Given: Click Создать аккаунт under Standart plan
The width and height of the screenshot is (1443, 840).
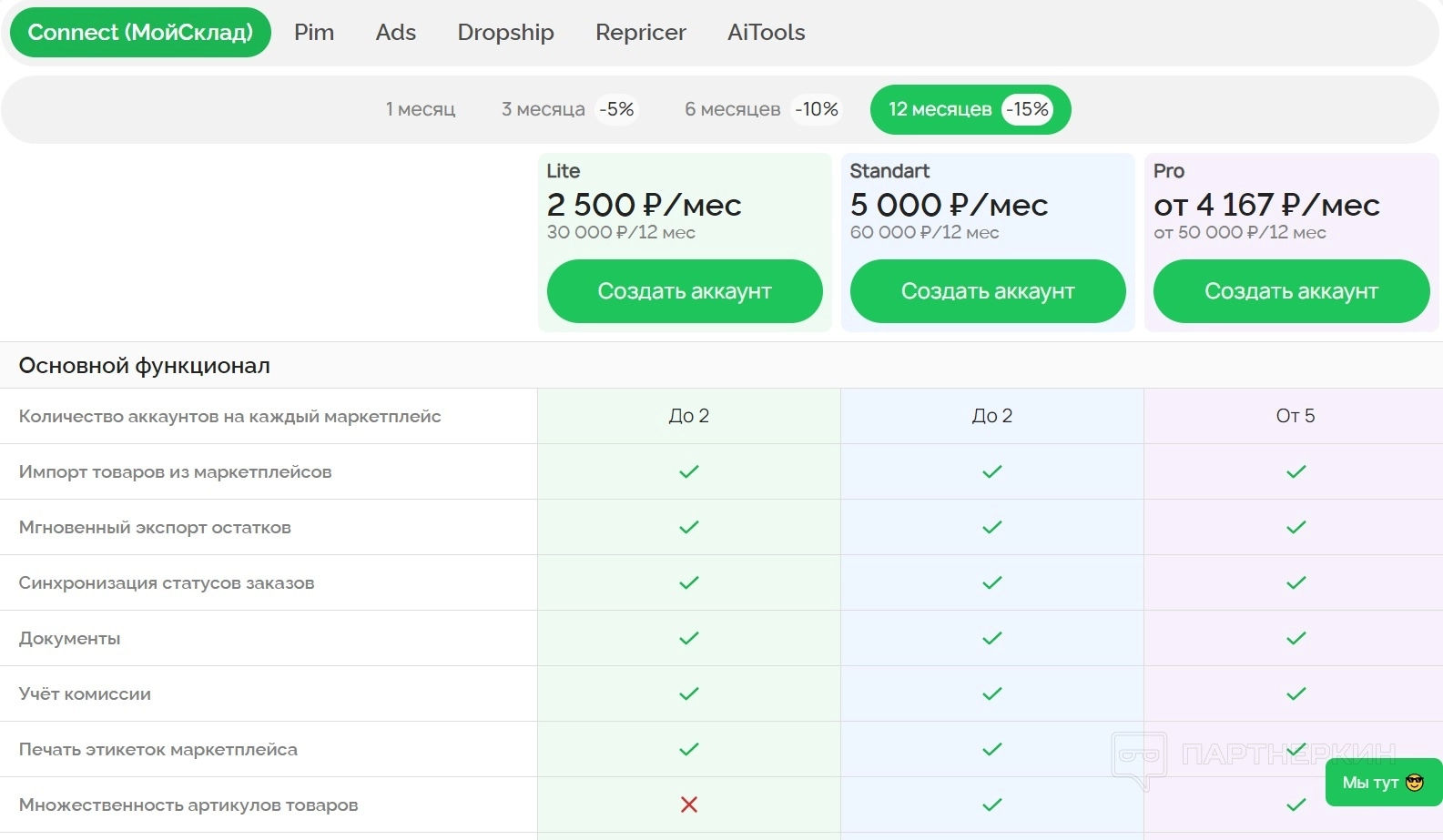Looking at the screenshot, I should click(x=988, y=291).
